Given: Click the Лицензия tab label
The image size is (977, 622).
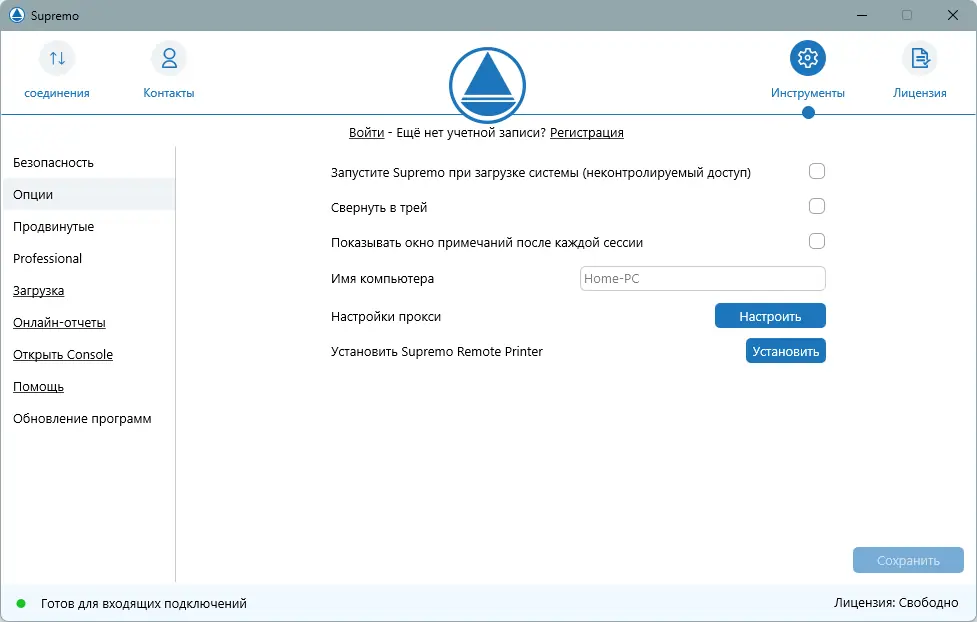Looking at the screenshot, I should coord(920,93).
